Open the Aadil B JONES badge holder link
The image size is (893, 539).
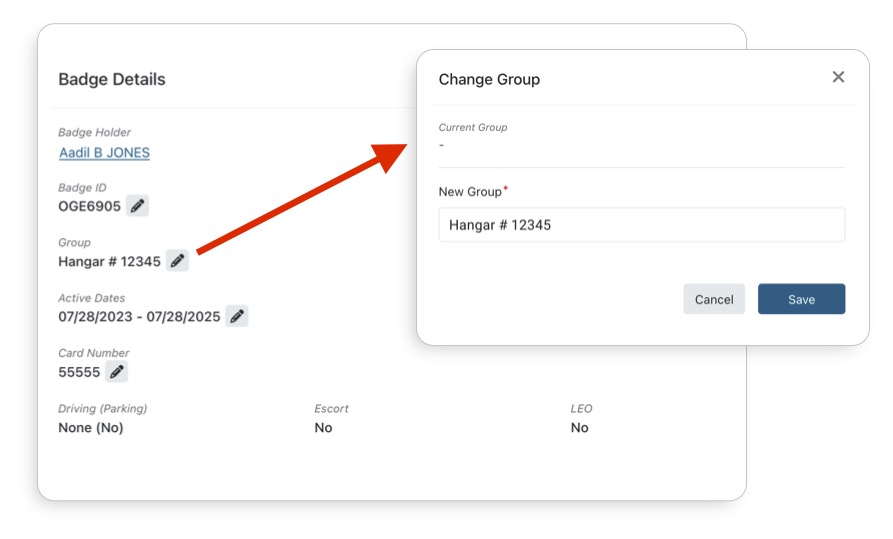(x=104, y=153)
